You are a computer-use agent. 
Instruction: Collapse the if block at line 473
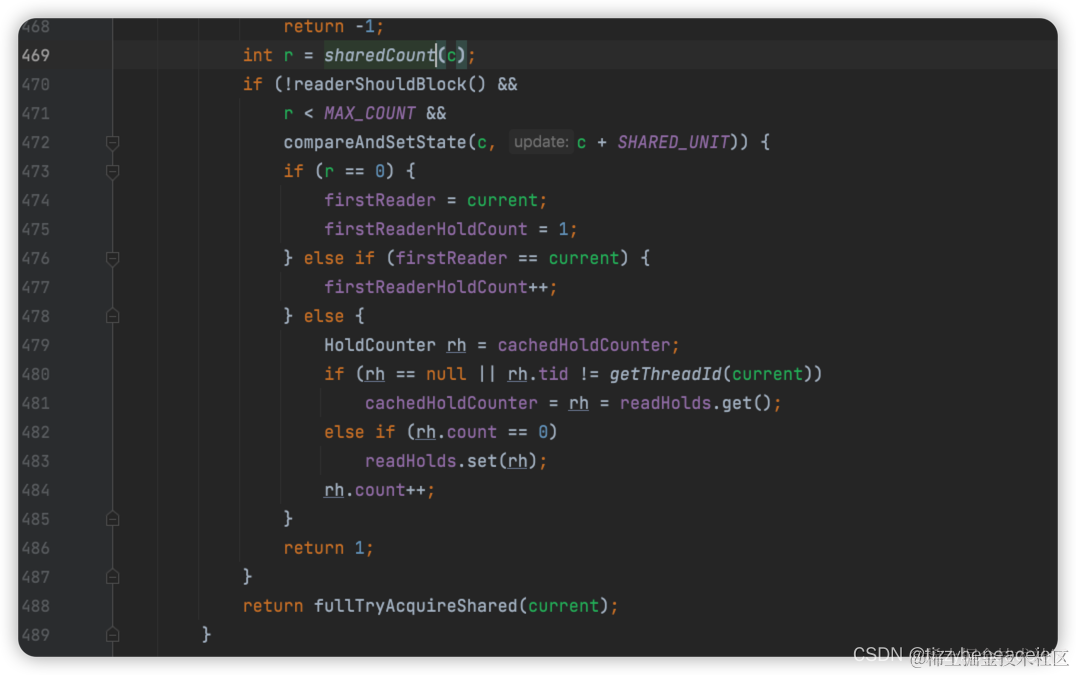click(113, 171)
